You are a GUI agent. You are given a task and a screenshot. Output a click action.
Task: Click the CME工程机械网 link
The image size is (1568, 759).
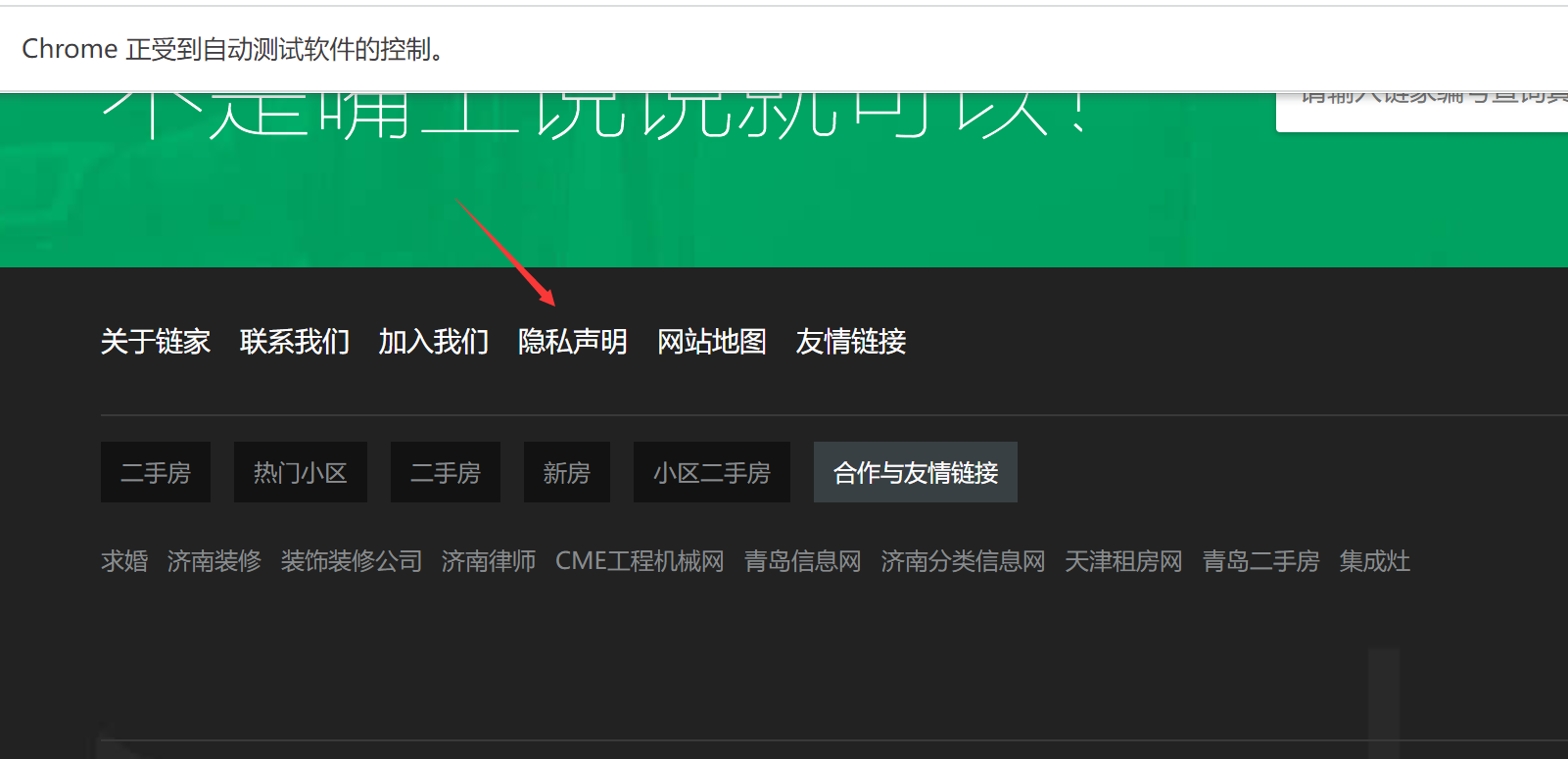tap(640, 561)
